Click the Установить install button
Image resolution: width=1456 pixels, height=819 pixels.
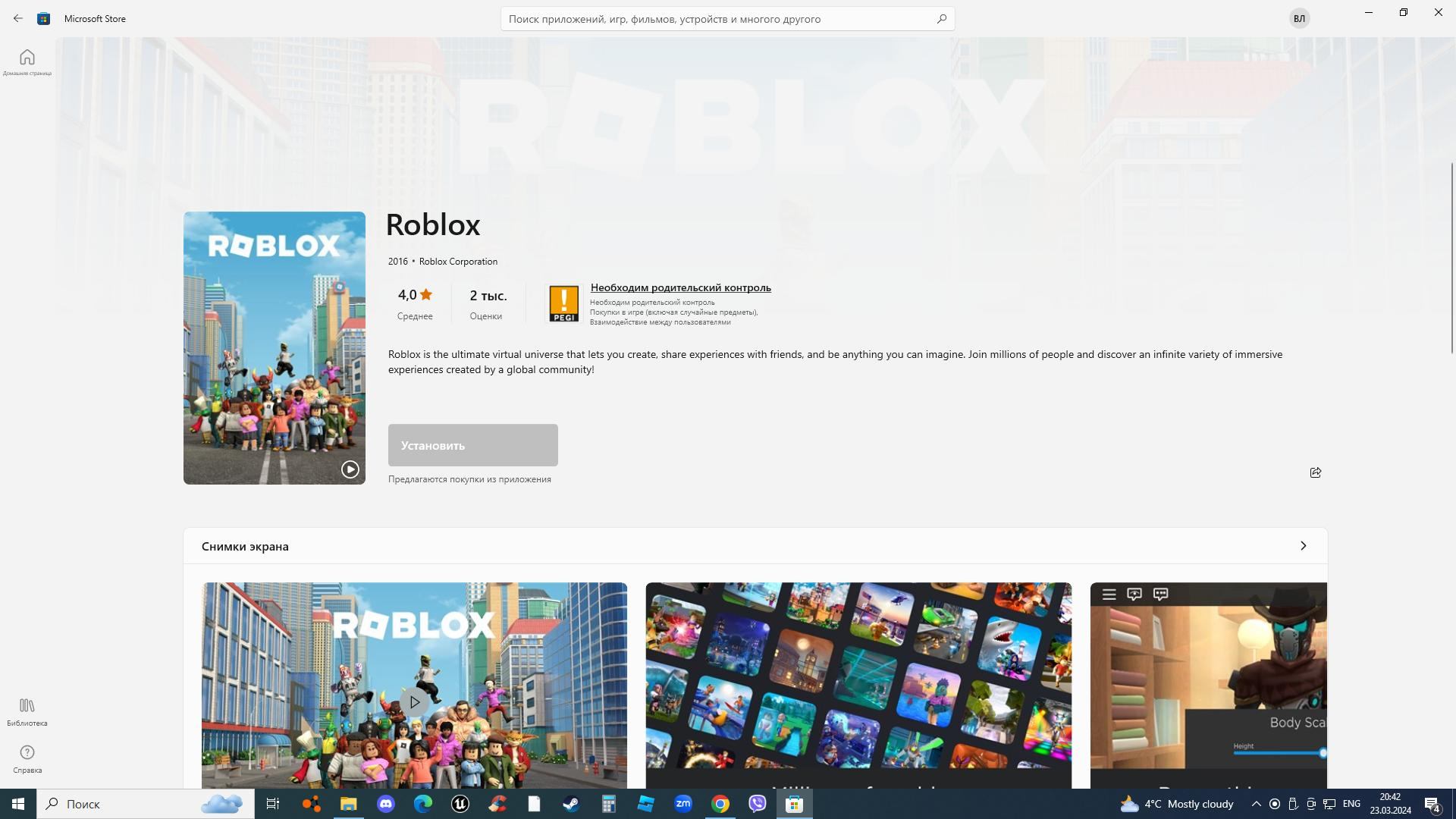(473, 445)
